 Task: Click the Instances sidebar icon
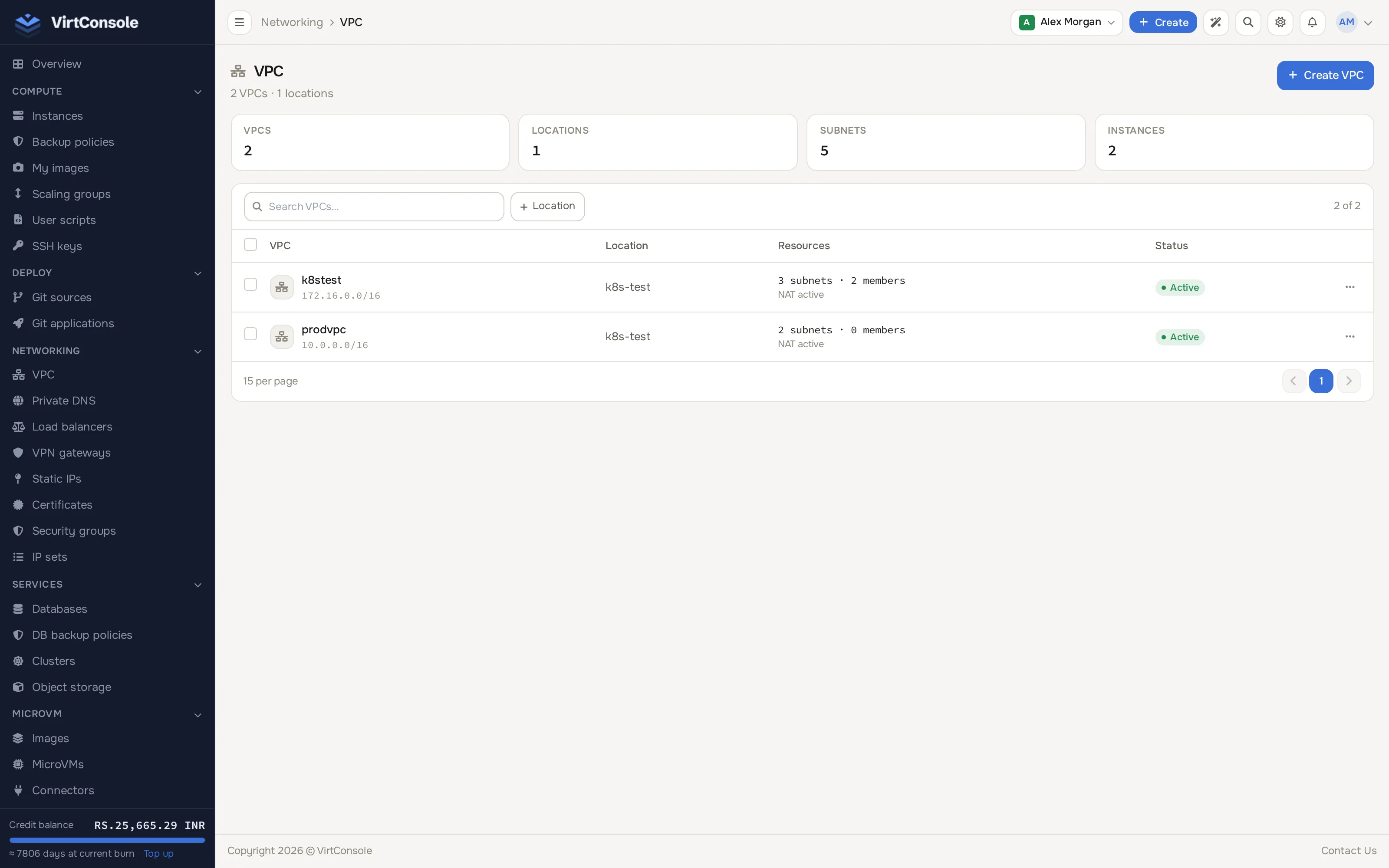tap(18, 116)
